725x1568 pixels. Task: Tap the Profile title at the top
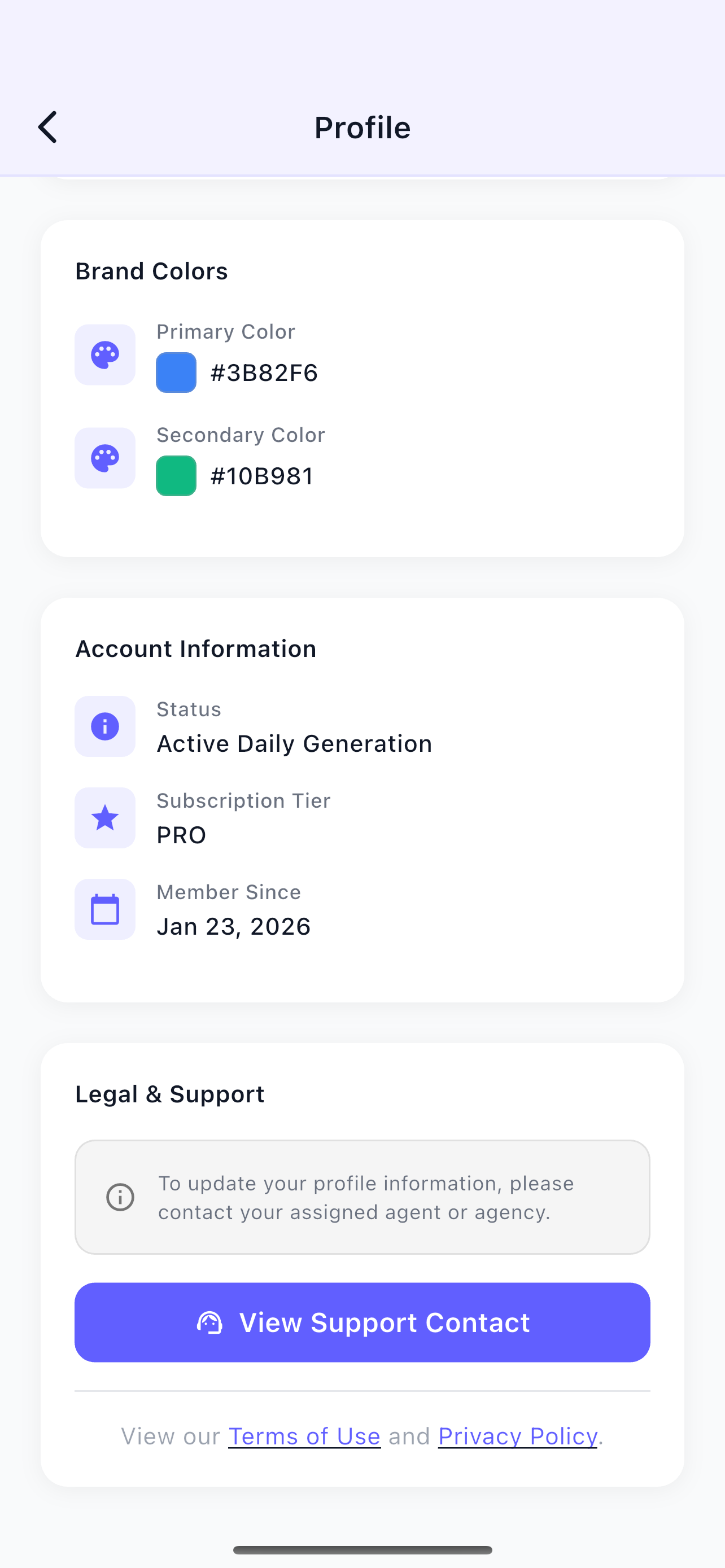coord(362,127)
